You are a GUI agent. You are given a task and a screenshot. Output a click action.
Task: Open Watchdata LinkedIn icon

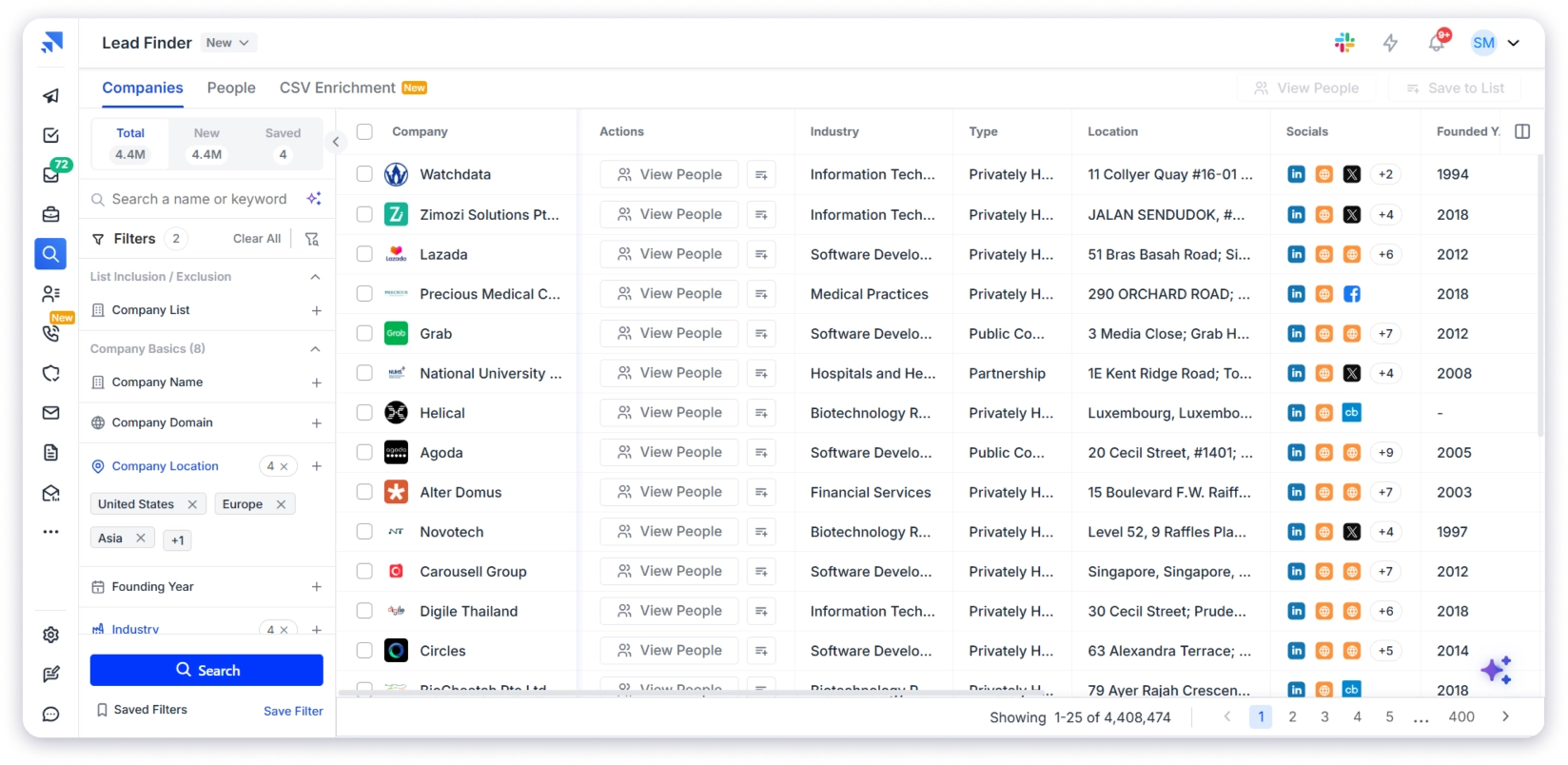point(1296,174)
